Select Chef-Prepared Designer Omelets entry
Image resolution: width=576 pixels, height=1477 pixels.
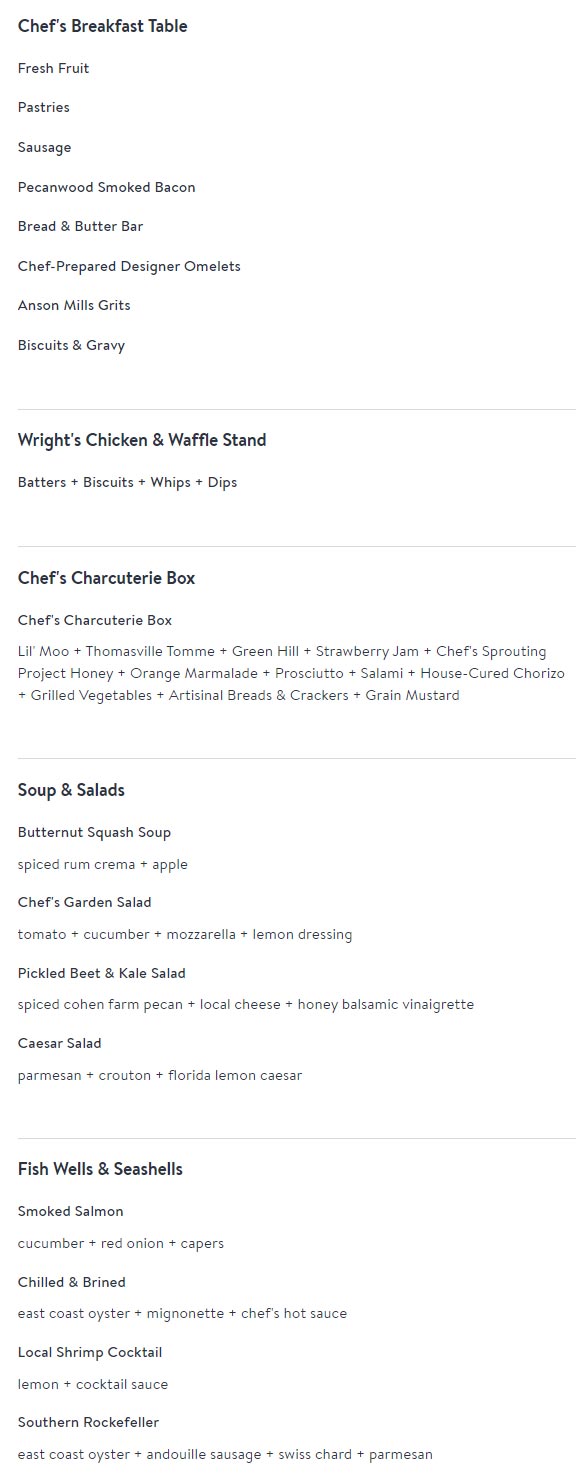pos(129,266)
